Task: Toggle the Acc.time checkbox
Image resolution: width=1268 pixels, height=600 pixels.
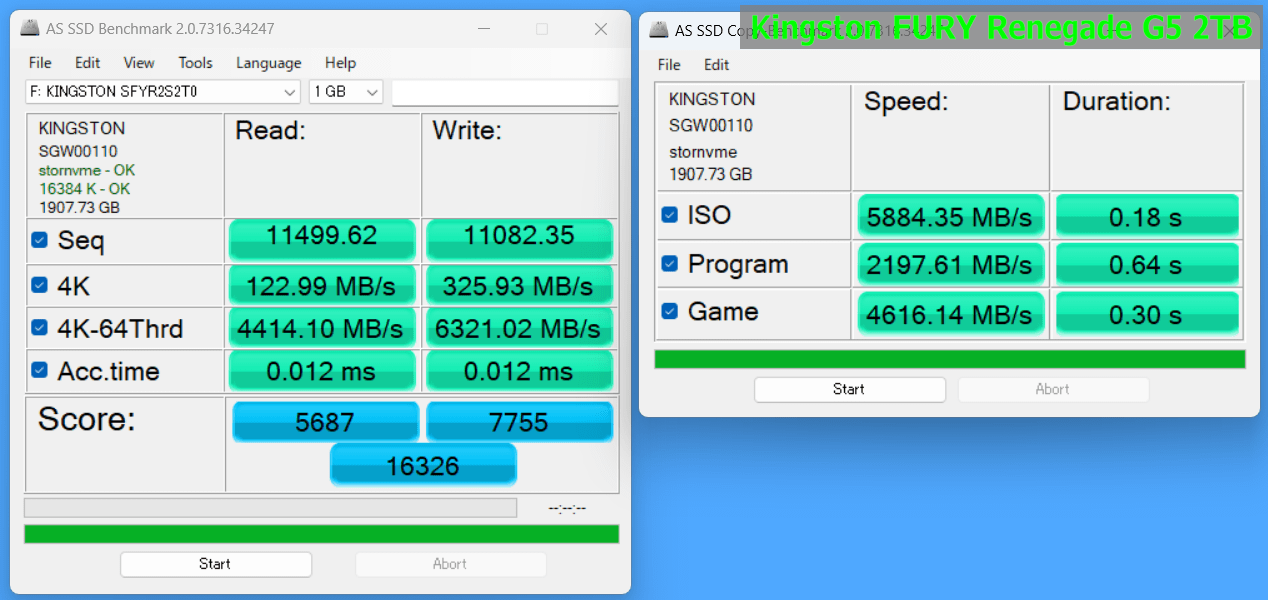Action: (x=39, y=370)
